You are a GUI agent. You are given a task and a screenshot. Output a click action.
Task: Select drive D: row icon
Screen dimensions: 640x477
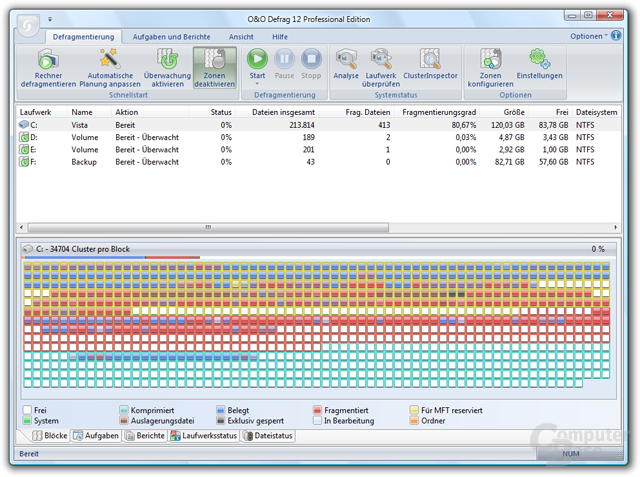tap(24, 137)
